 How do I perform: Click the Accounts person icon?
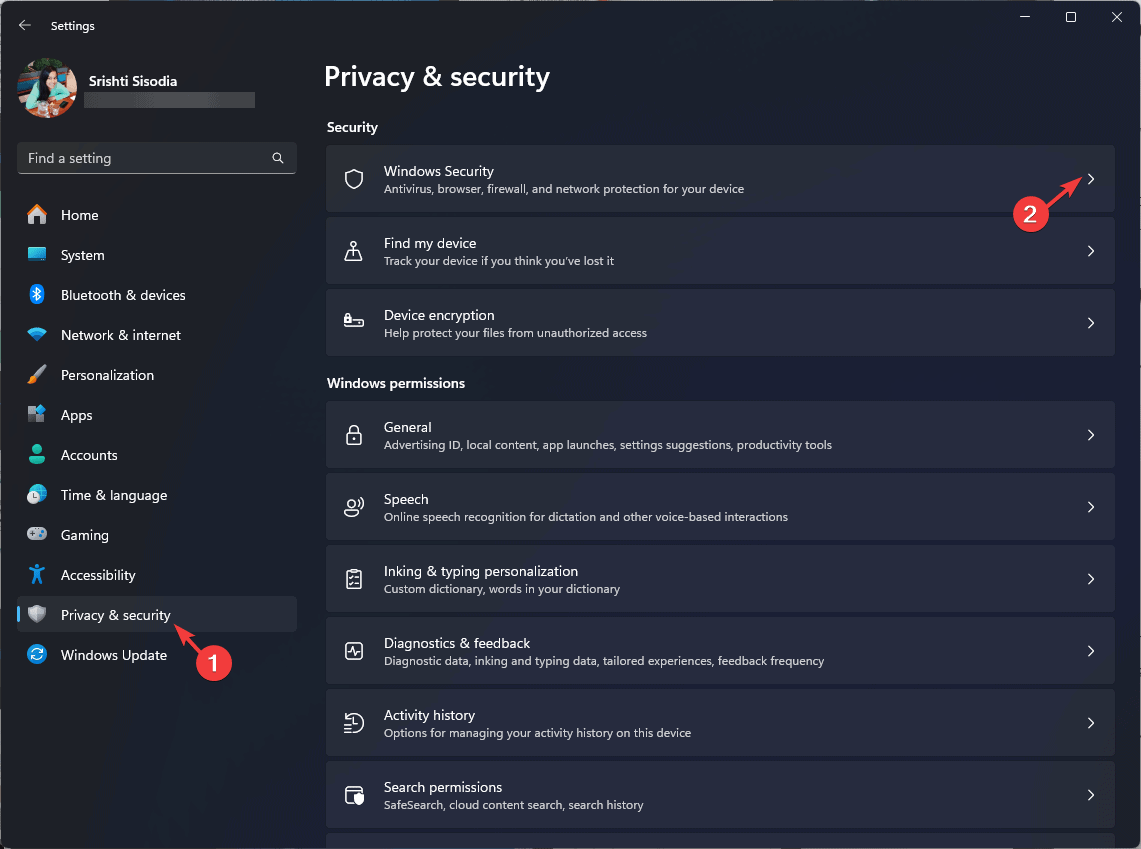click(x=36, y=455)
